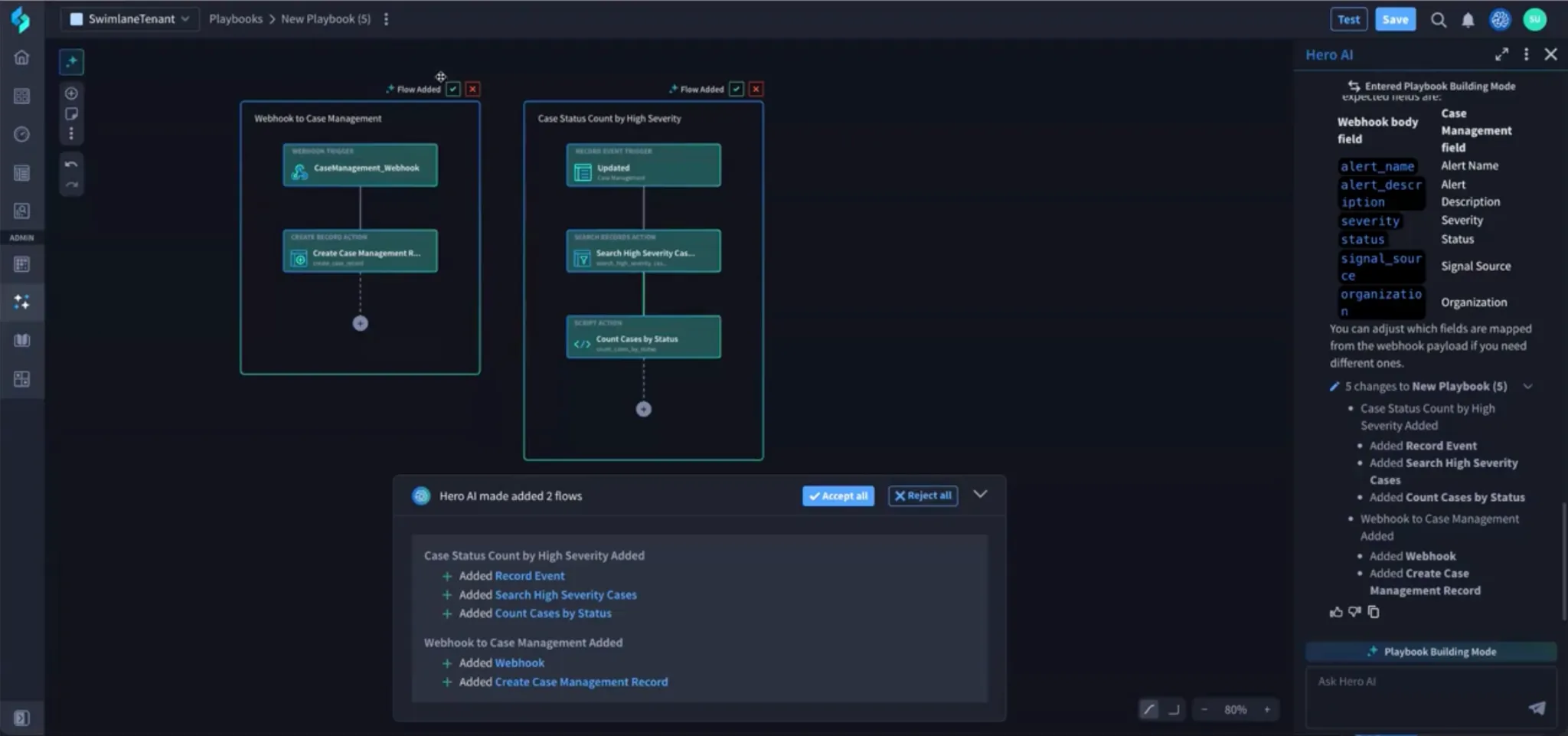Screen dimensions: 1568x736
Task: Send the Hero AI message
Action: pos(1537,708)
